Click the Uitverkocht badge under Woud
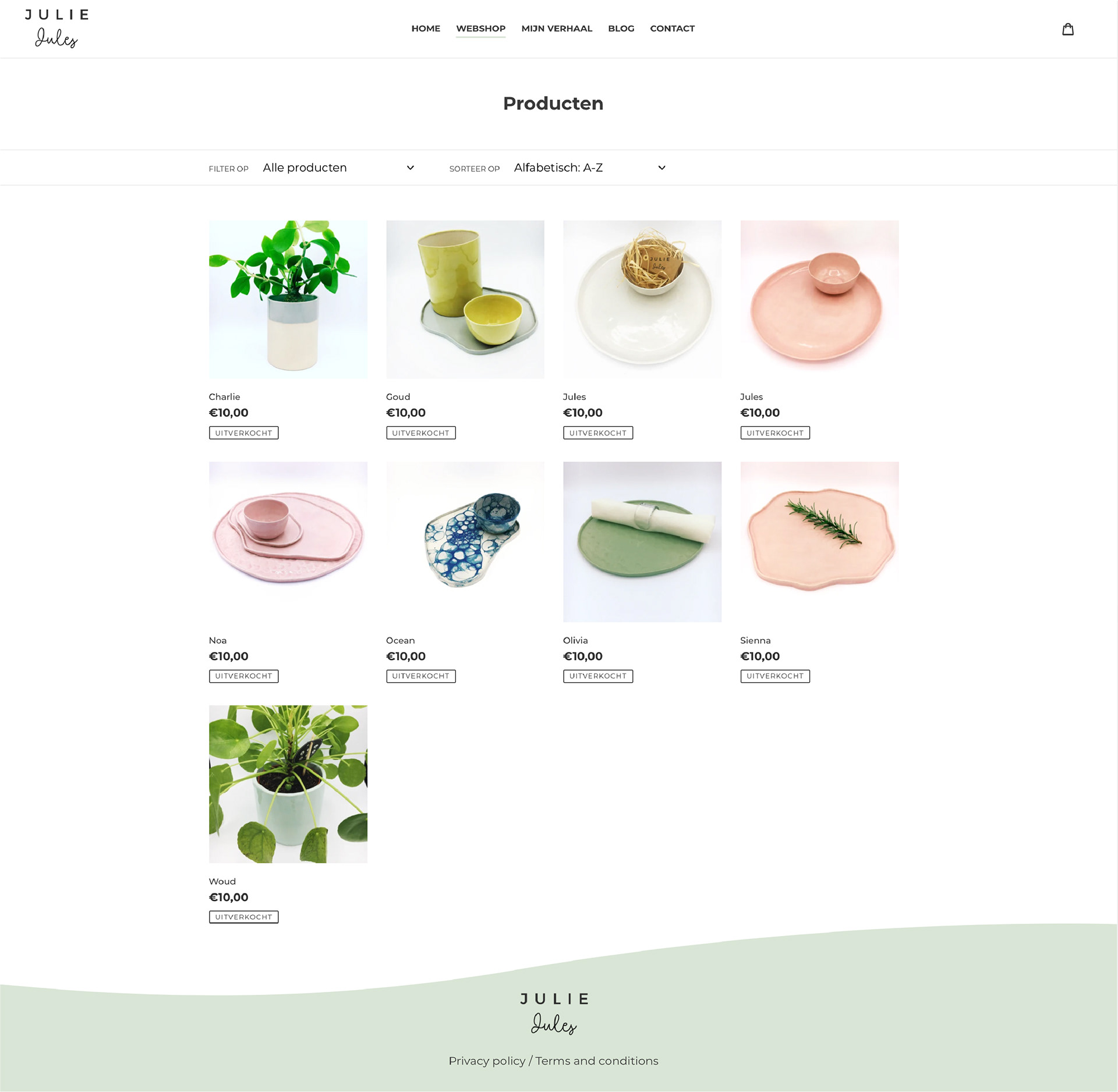 (243, 917)
